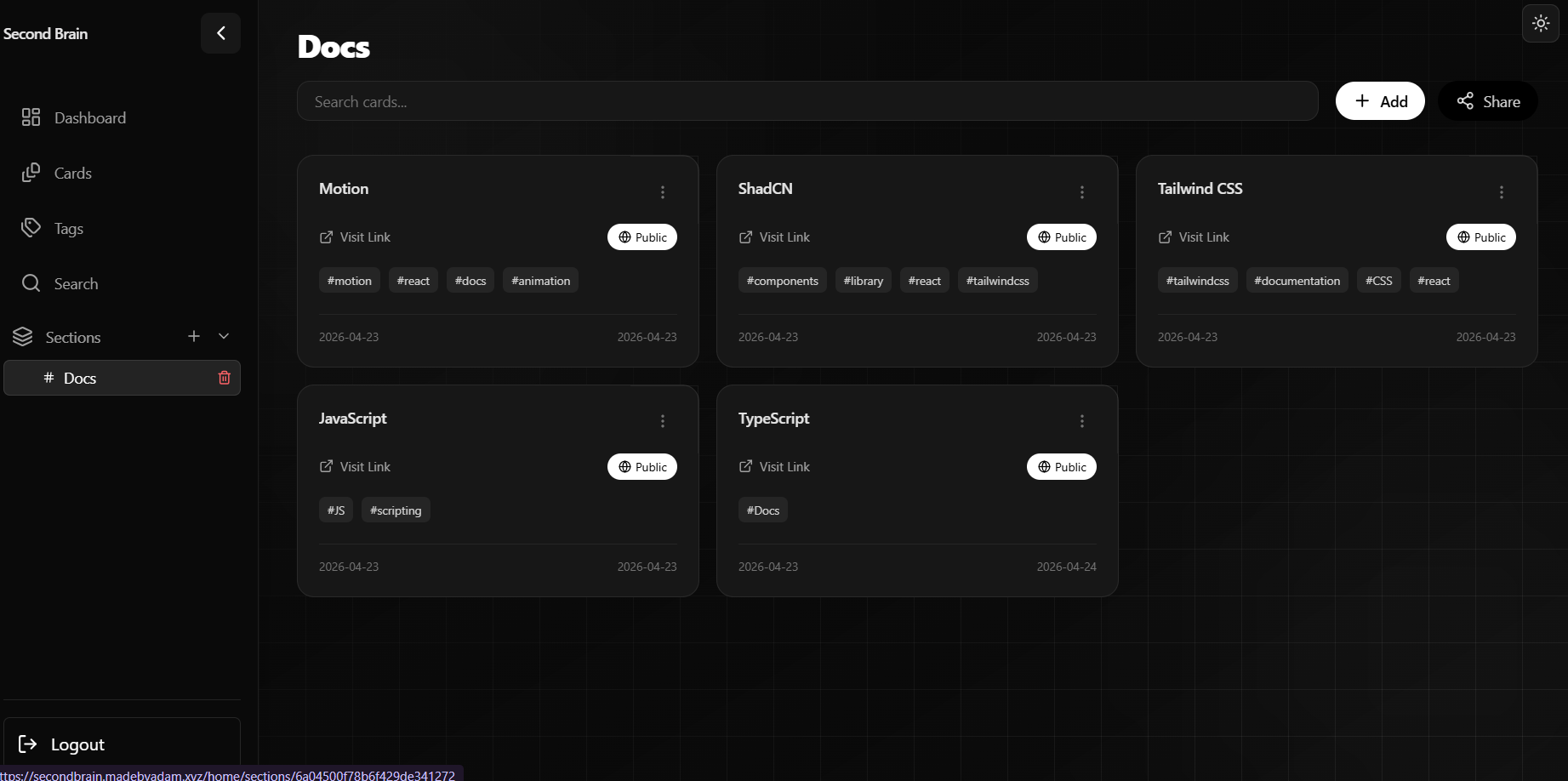The width and height of the screenshot is (1568, 781).
Task: Select the #docs tag on the Motion card
Action: point(470,281)
